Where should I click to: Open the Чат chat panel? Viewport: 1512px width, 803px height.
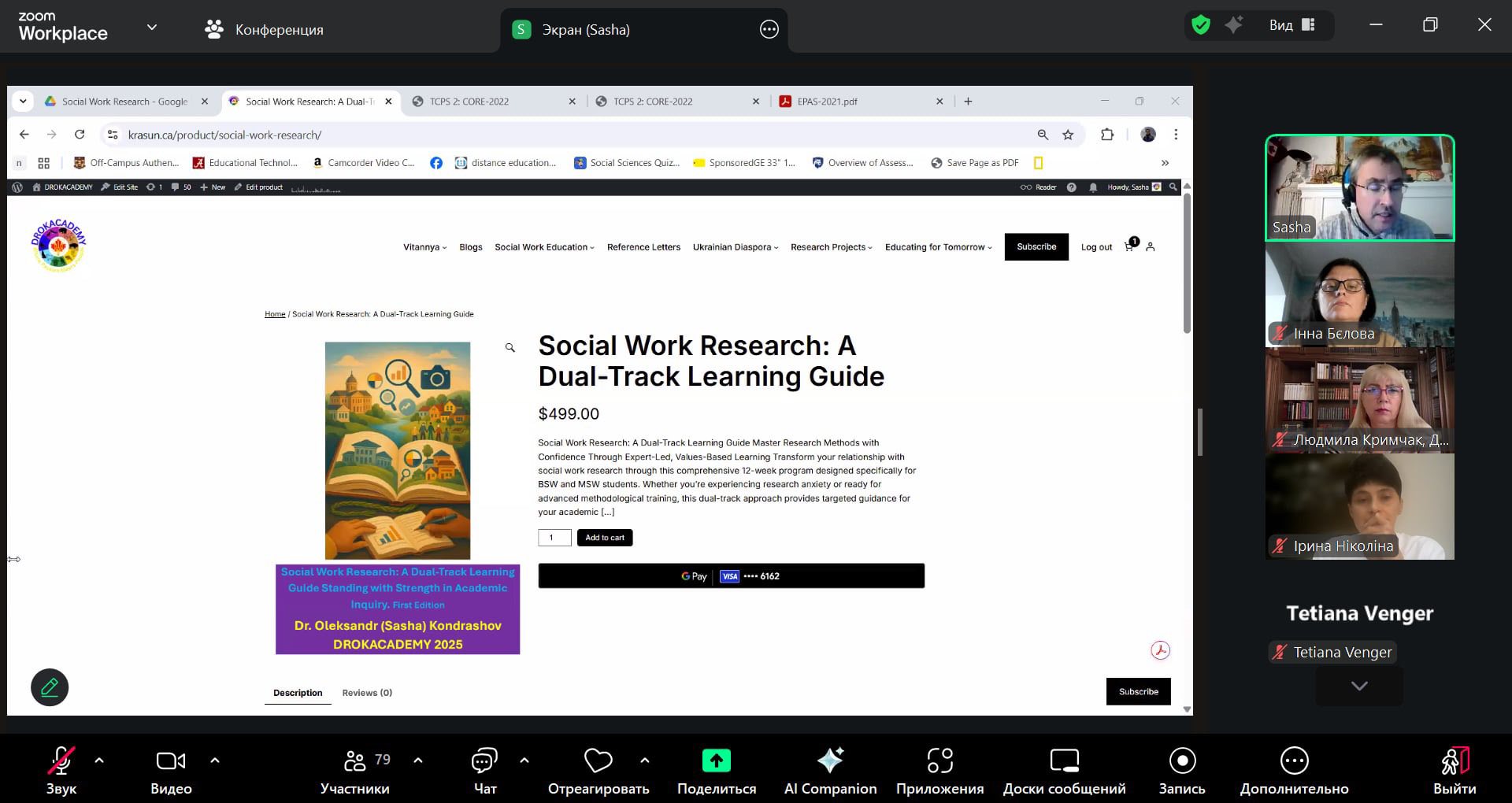point(484,761)
